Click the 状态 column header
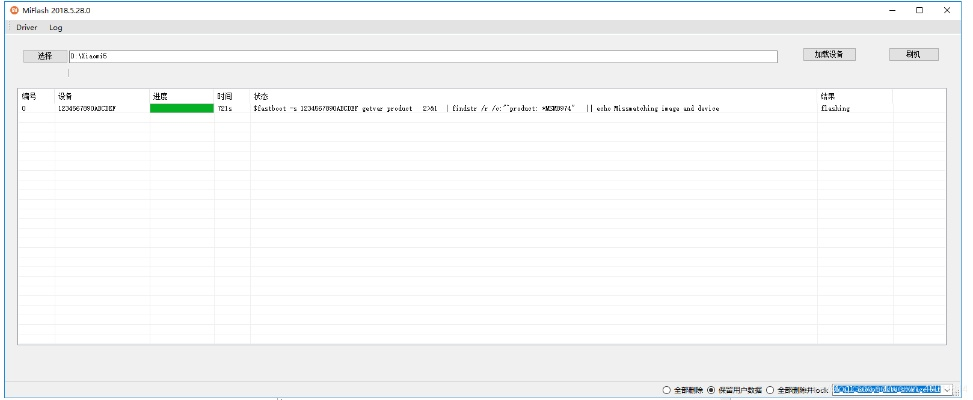This screenshot has height=400, width=973. (x=261, y=96)
